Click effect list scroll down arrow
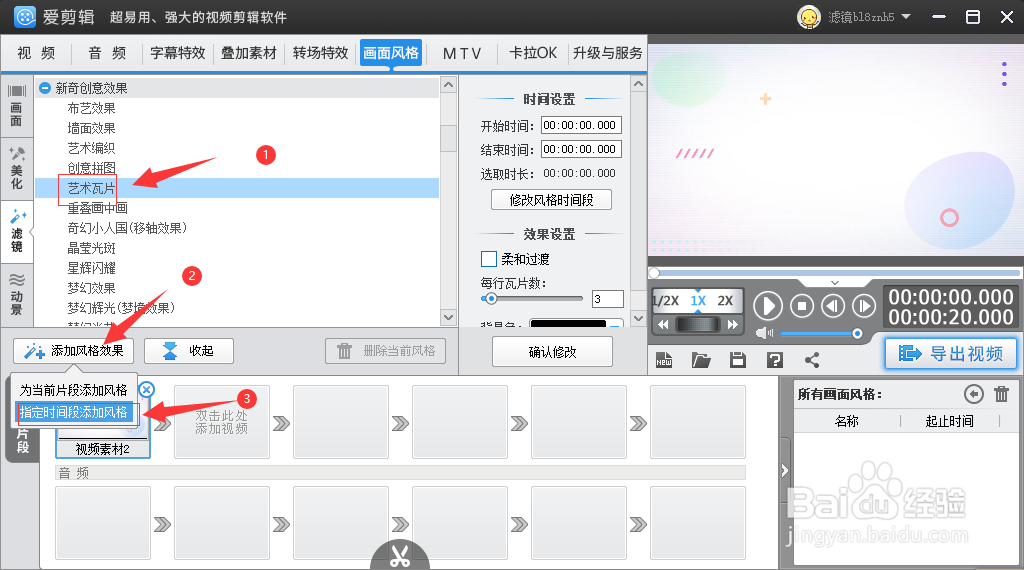 pos(448,317)
